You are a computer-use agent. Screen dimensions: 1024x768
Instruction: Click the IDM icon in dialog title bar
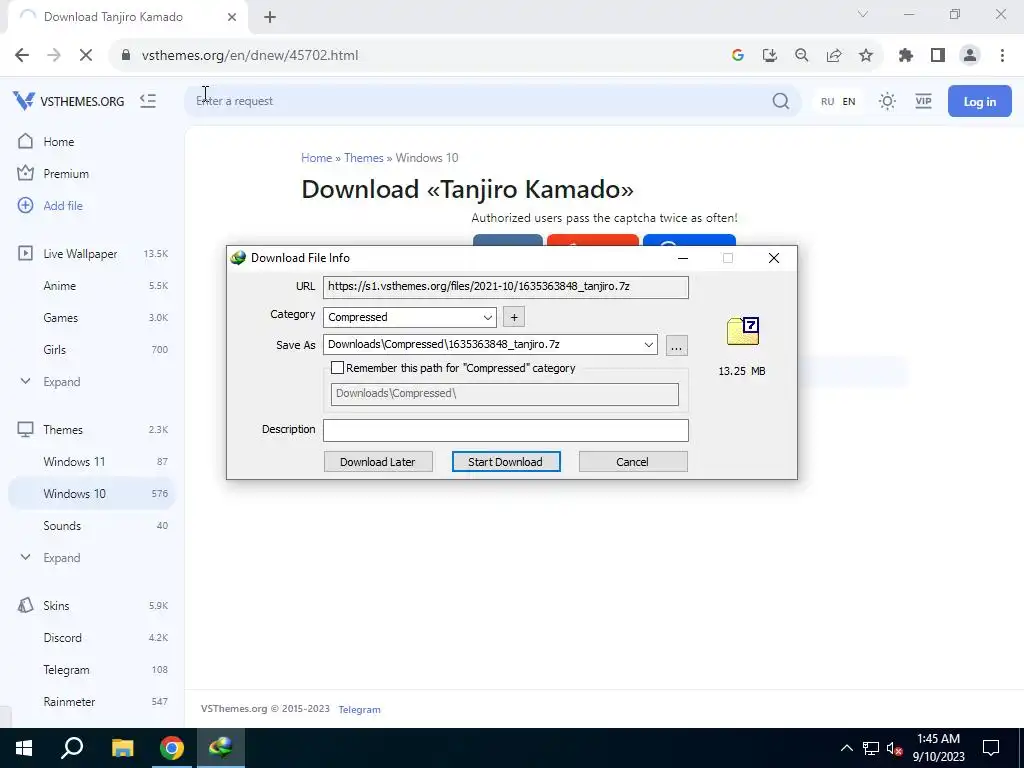pyautogui.click(x=238, y=258)
